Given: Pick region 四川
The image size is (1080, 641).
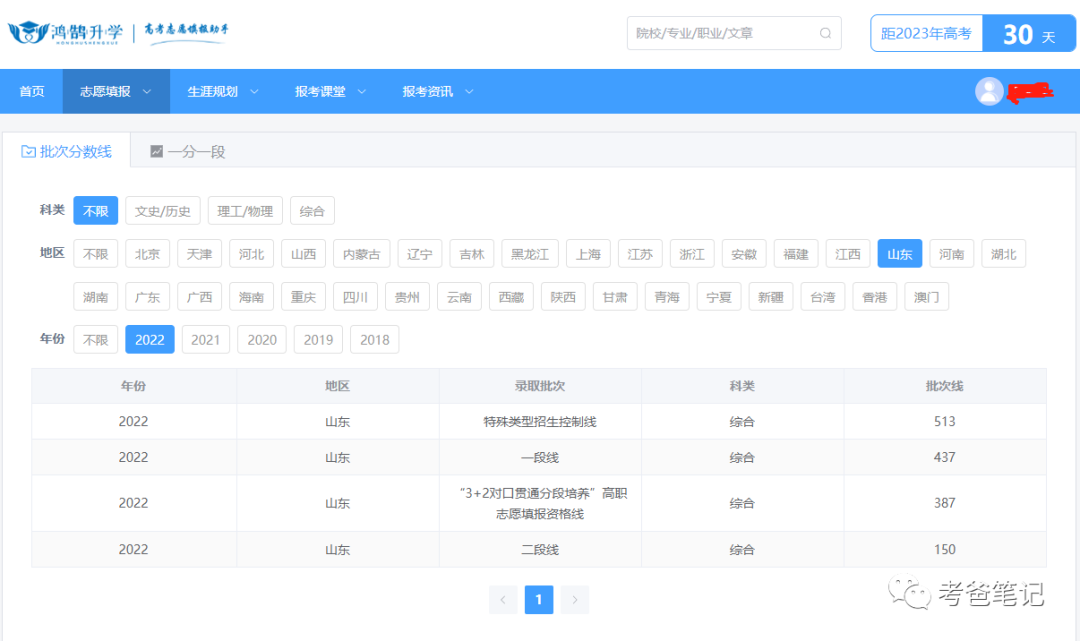Looking at the screenshot, I should [355, 297].
